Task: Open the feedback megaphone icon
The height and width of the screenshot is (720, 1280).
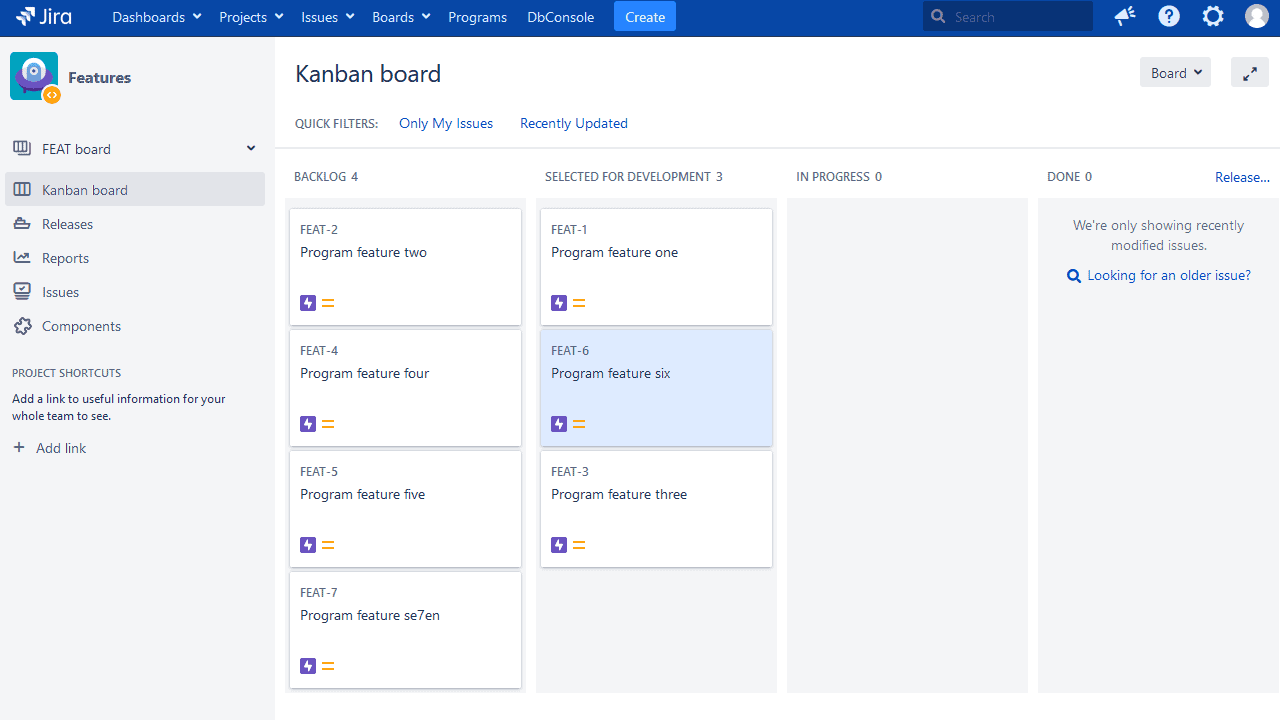Action: [x=1124, y=16]
